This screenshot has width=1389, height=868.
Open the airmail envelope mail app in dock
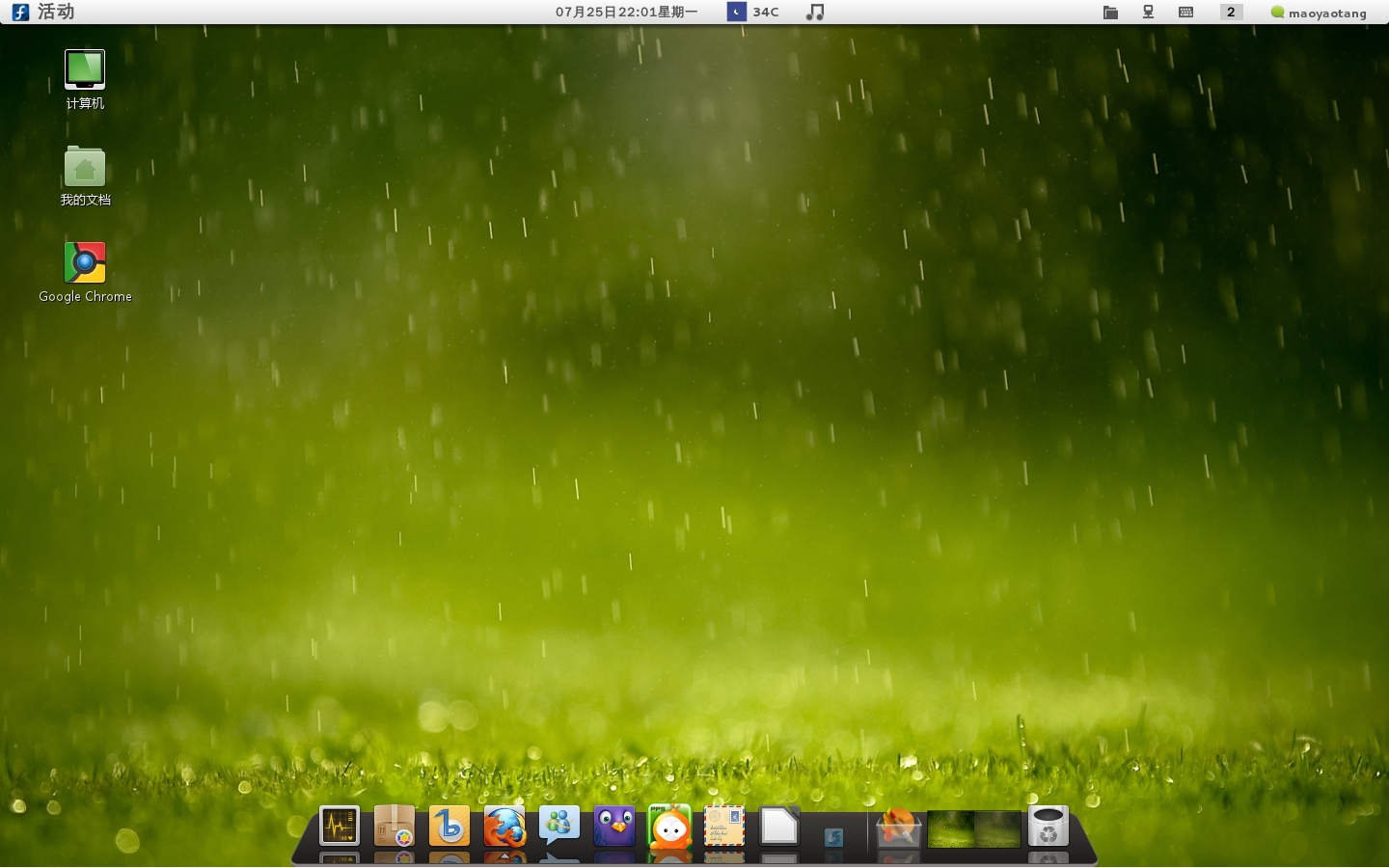[x=724, y=827]
